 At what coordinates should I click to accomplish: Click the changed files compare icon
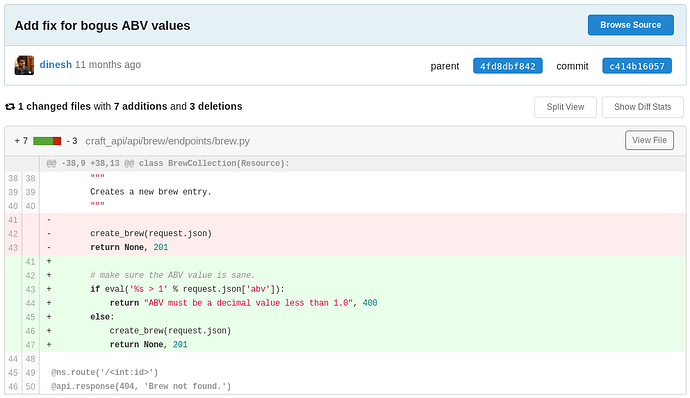pos(10,107)
